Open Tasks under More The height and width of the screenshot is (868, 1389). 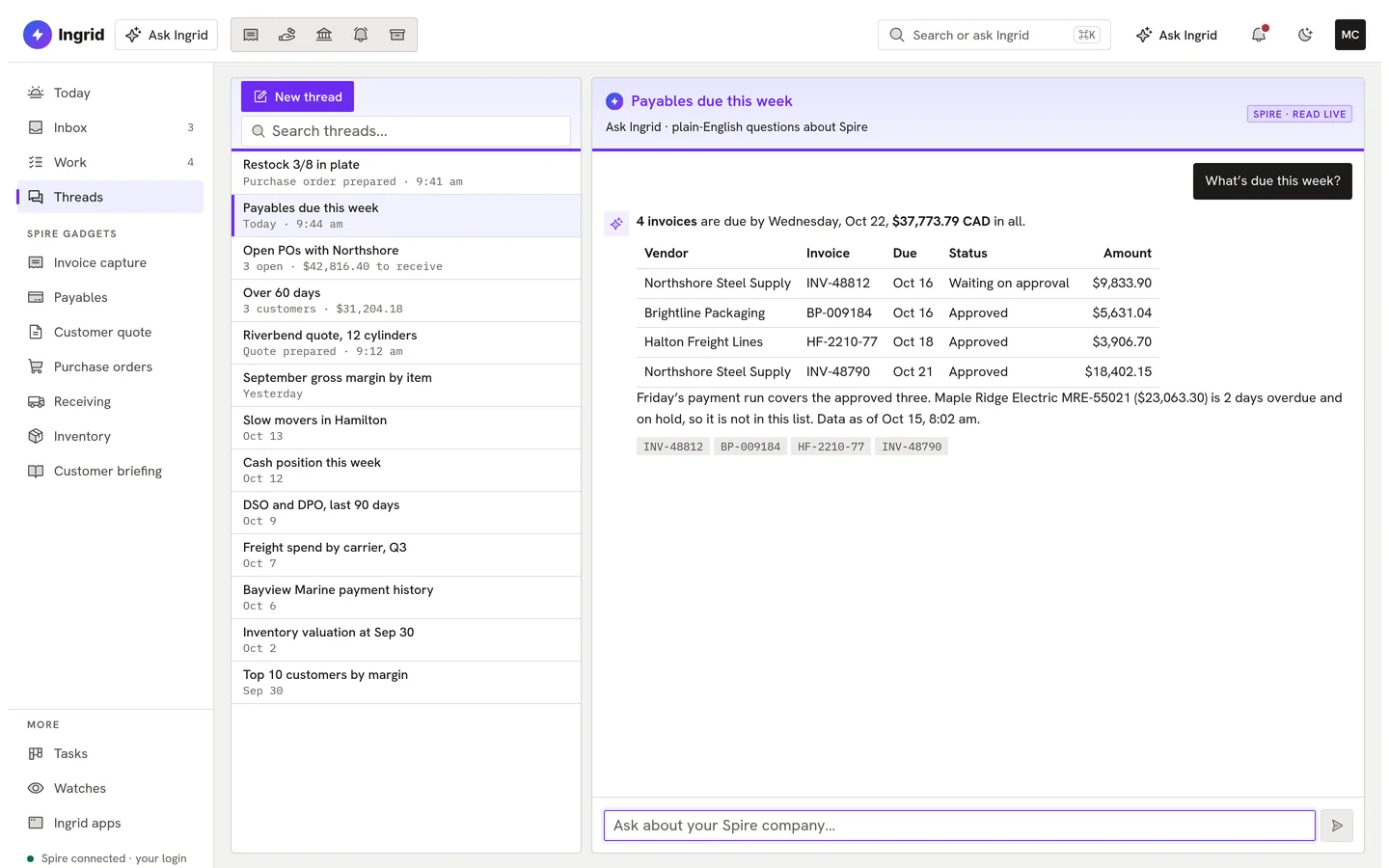(x=110, y=753)
